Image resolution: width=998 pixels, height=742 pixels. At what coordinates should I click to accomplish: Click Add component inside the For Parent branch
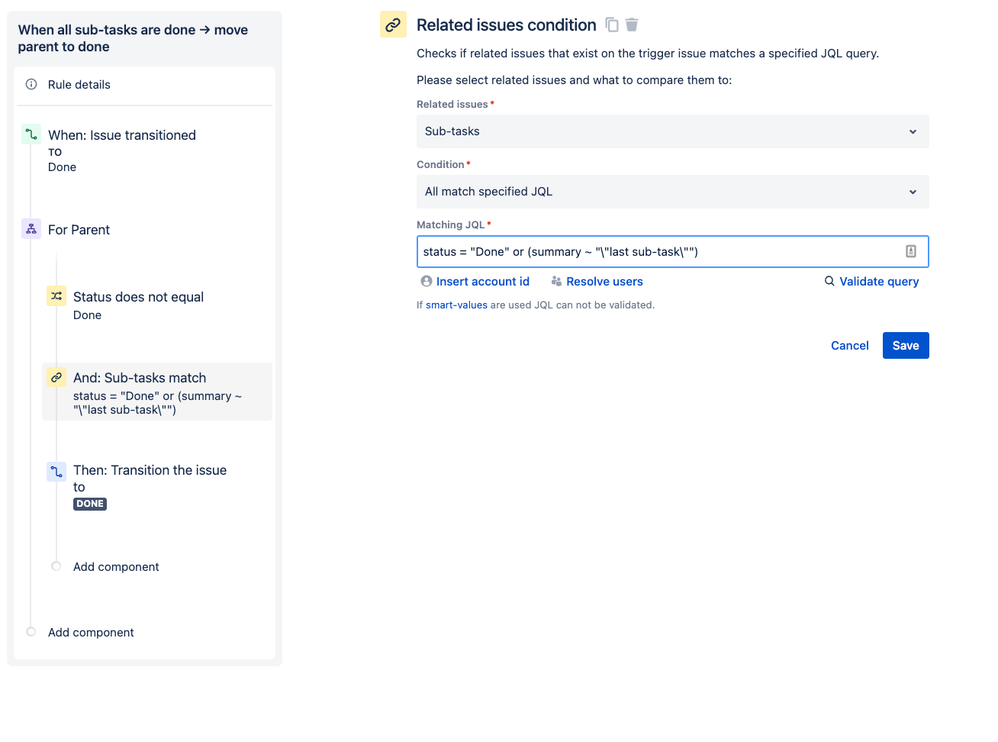pyautogui.click(x=115, y=567)
